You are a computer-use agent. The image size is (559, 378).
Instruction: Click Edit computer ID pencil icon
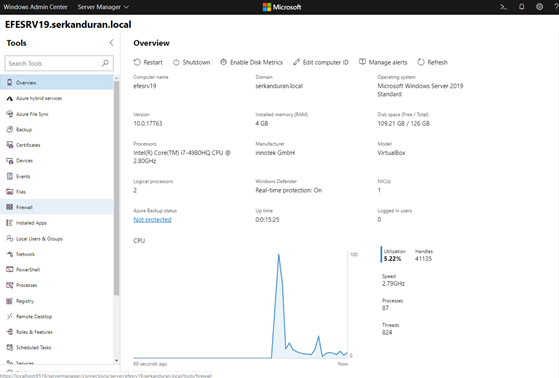pos(297,62)
